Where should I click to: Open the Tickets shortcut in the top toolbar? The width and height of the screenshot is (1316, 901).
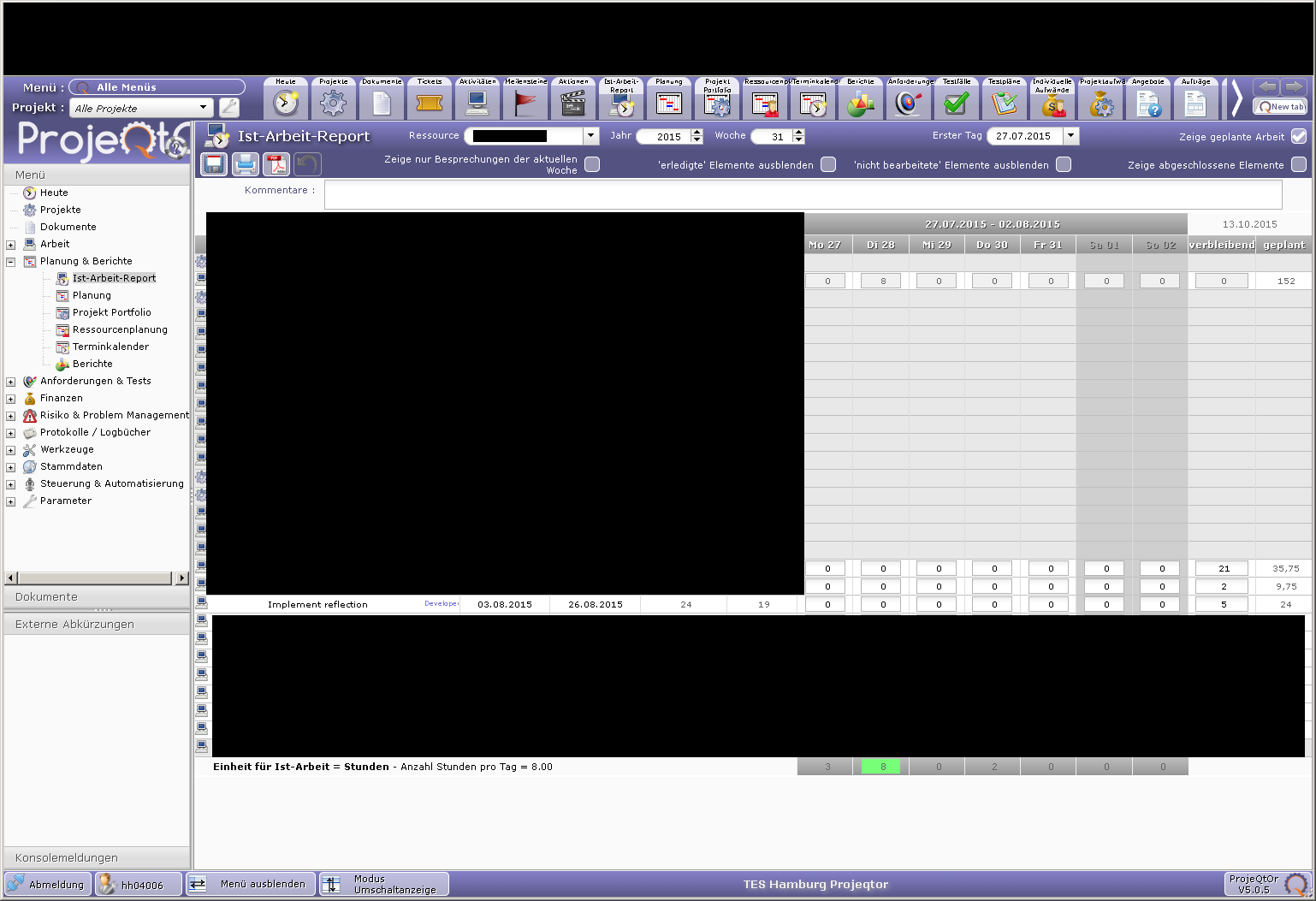(x=429, y=103)
